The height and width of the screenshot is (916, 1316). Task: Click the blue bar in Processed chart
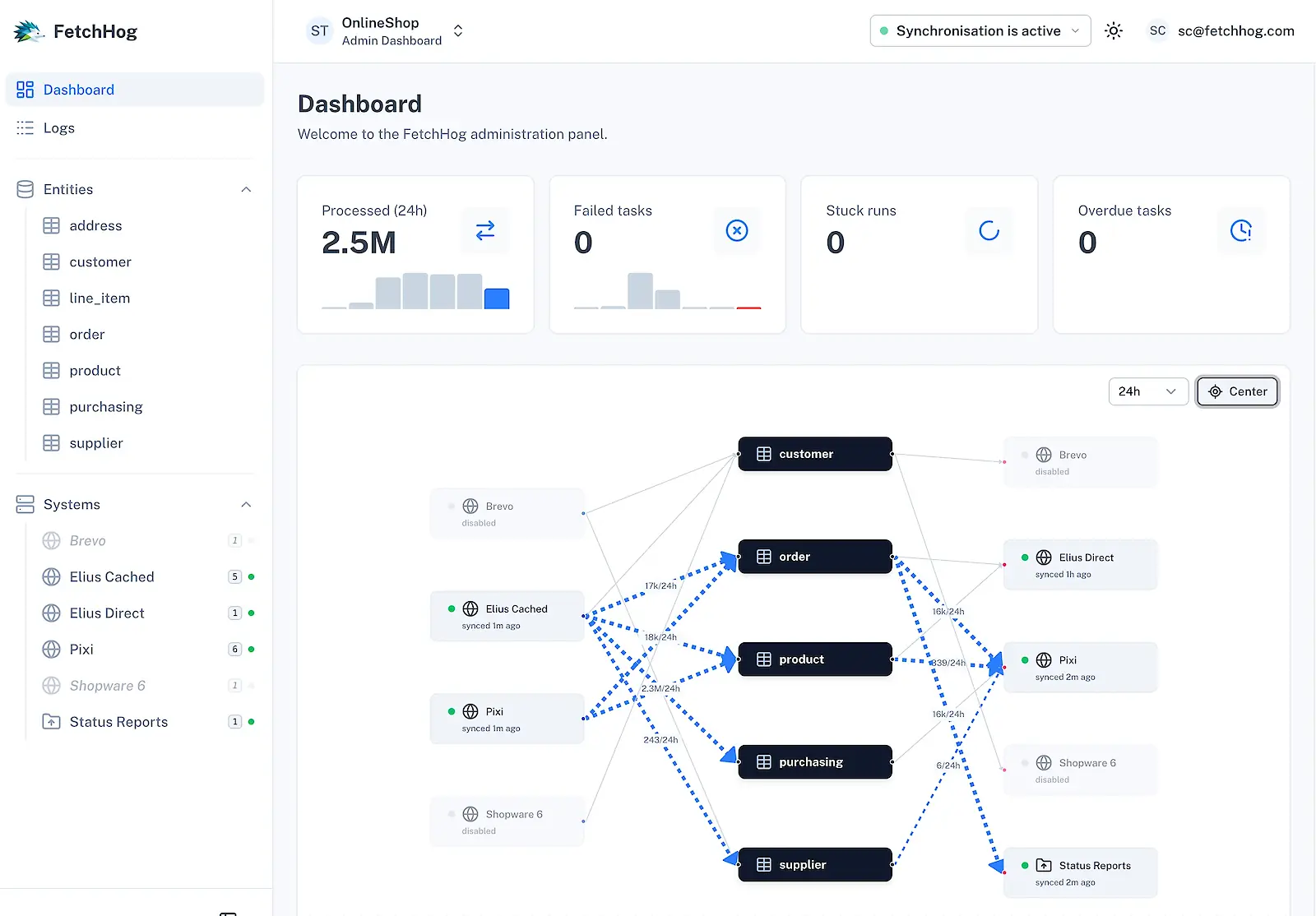coord(497,298)
